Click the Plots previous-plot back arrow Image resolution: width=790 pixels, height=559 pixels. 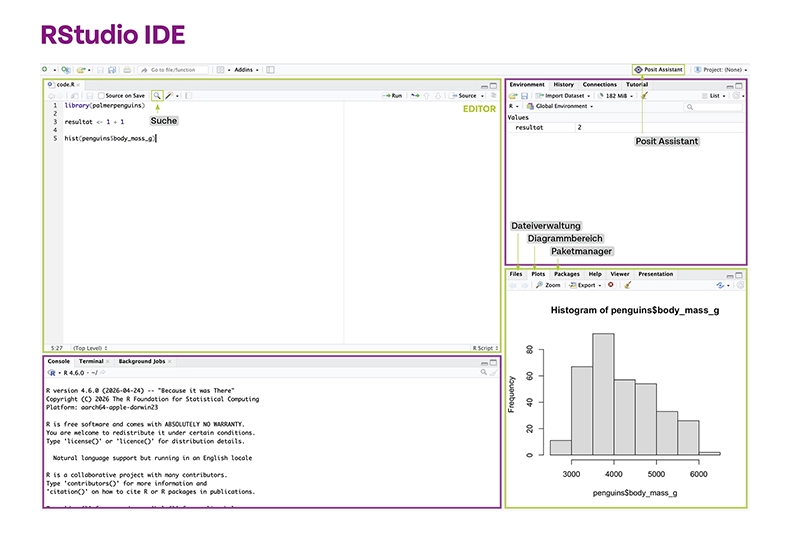(x=513, y=285)
